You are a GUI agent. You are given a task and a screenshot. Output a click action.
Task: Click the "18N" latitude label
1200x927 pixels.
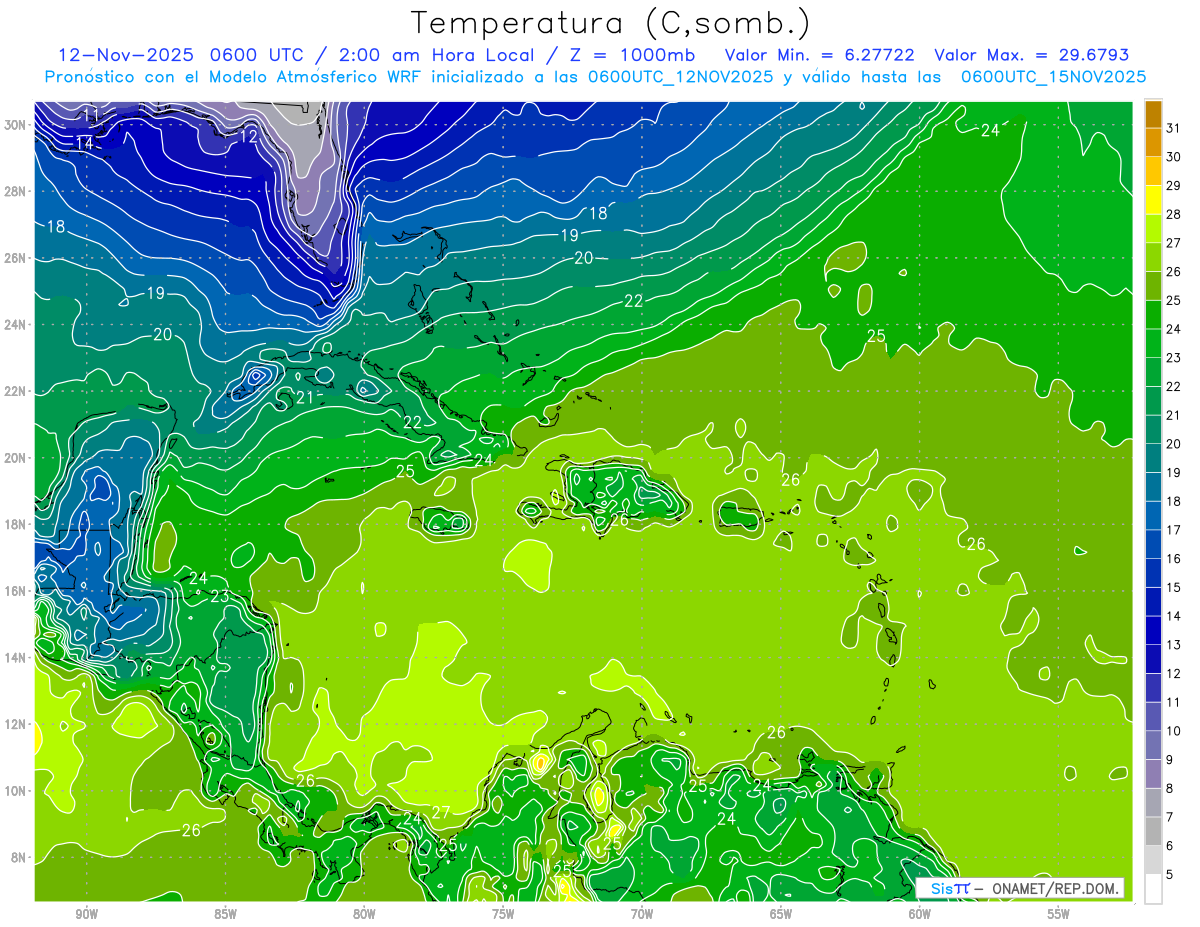(x=16, y=524)
